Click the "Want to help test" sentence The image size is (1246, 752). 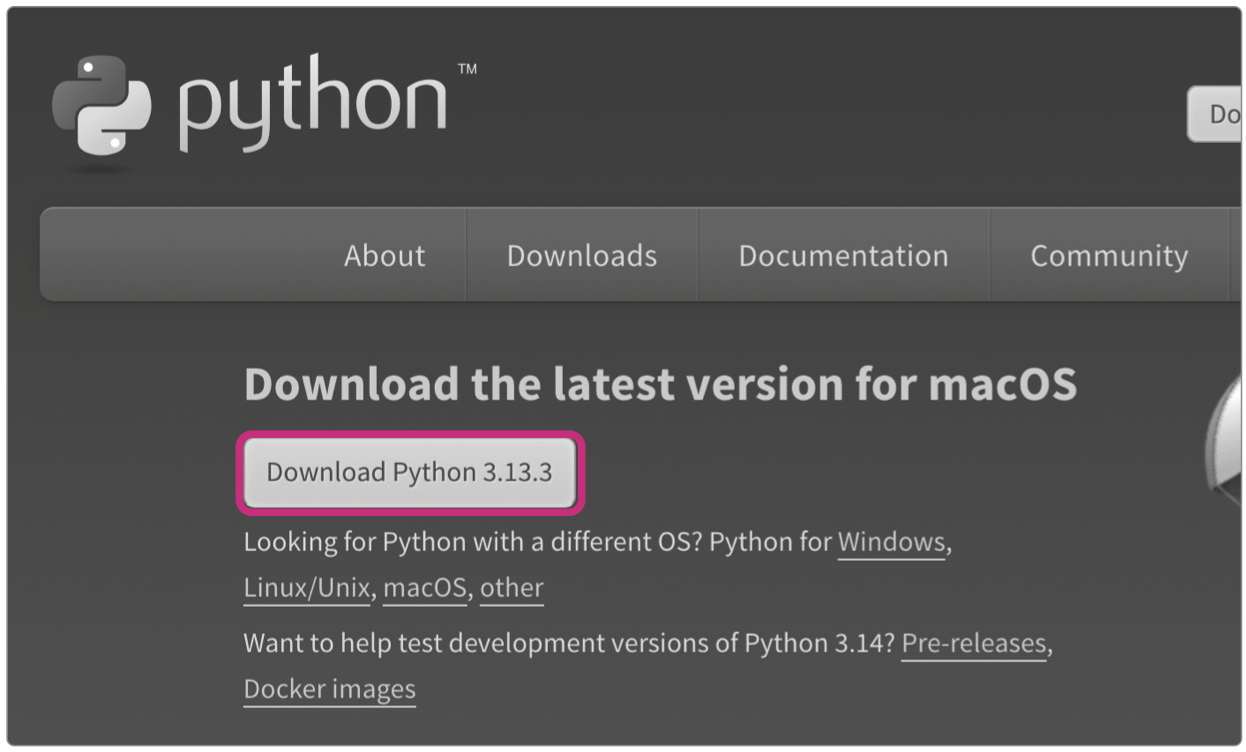coord(500,643)
